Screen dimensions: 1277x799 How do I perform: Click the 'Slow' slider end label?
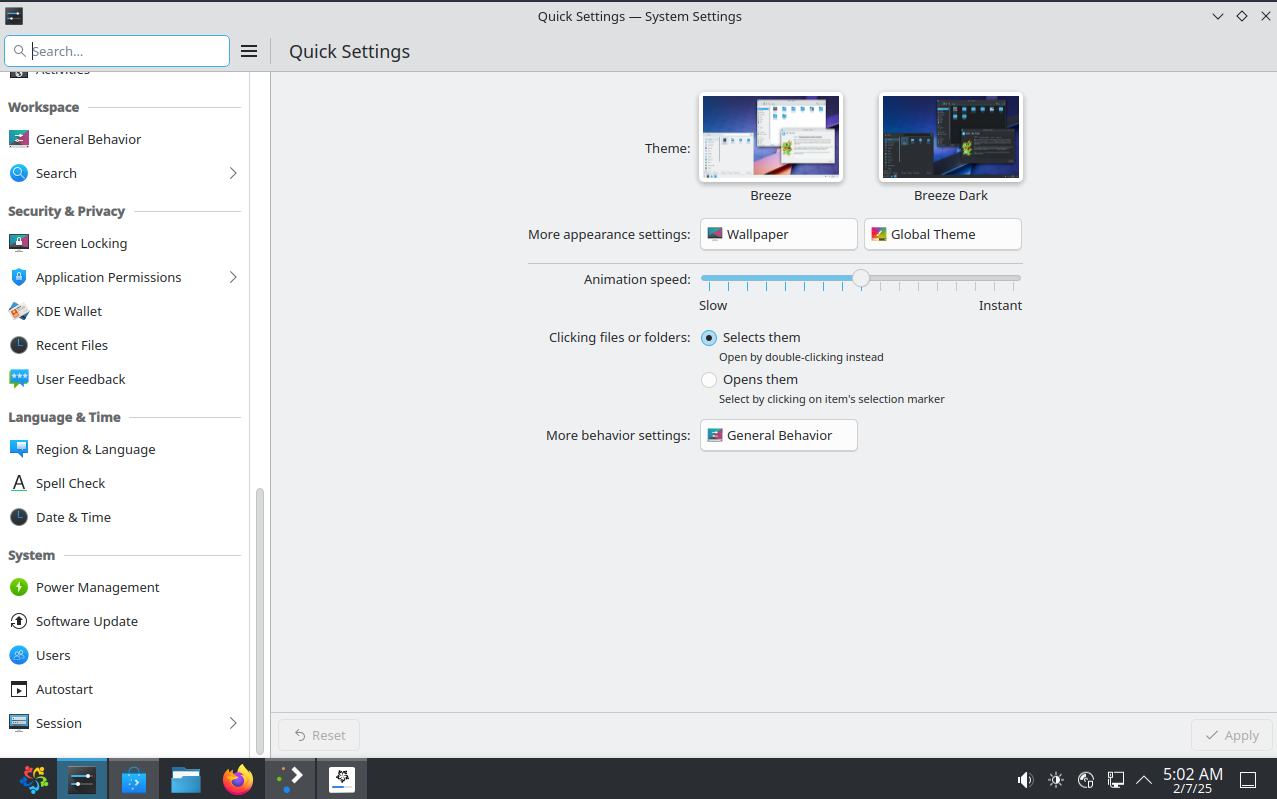(x=713, y=306)
